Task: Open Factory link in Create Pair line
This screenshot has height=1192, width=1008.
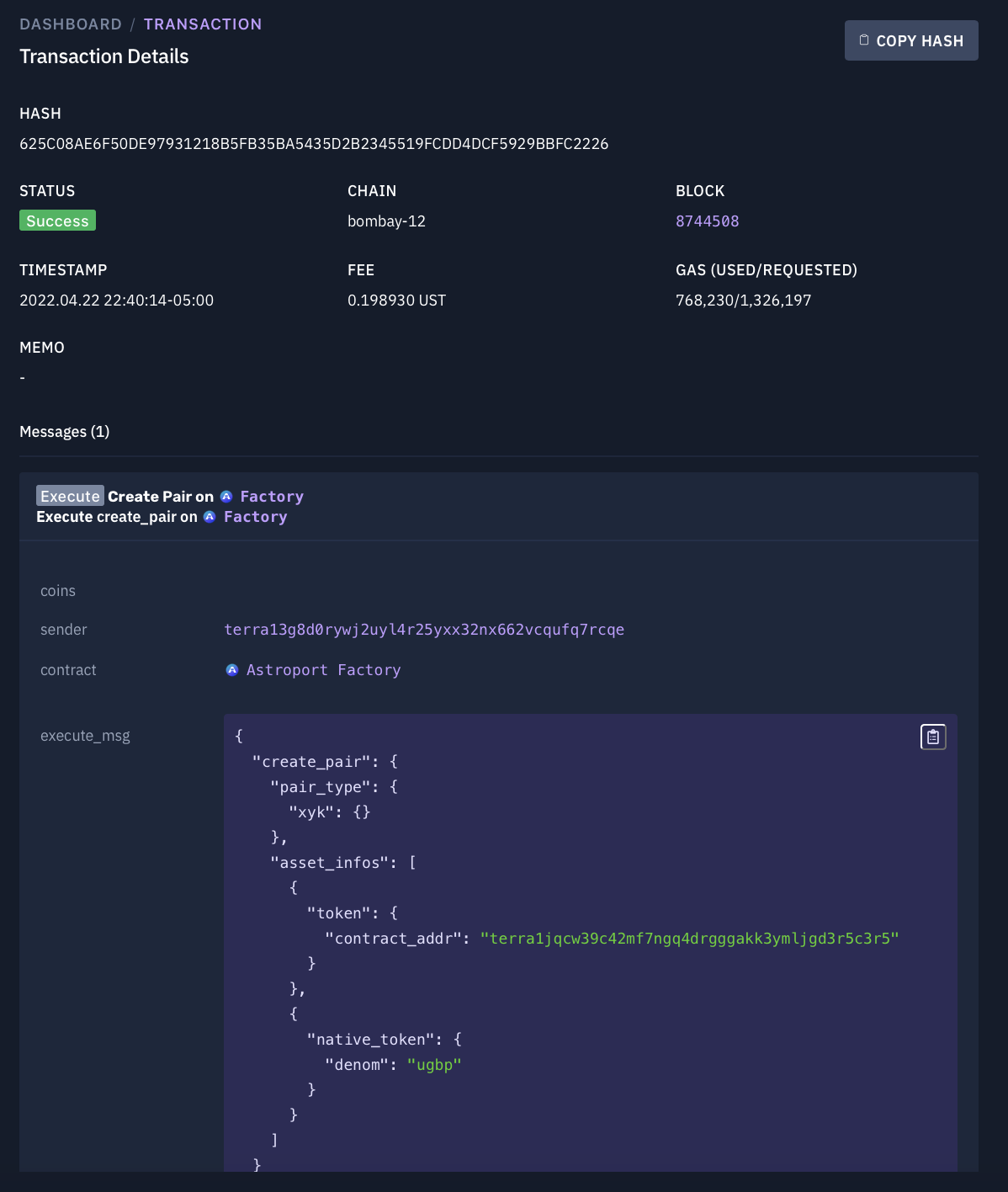Action: point(272,497)
